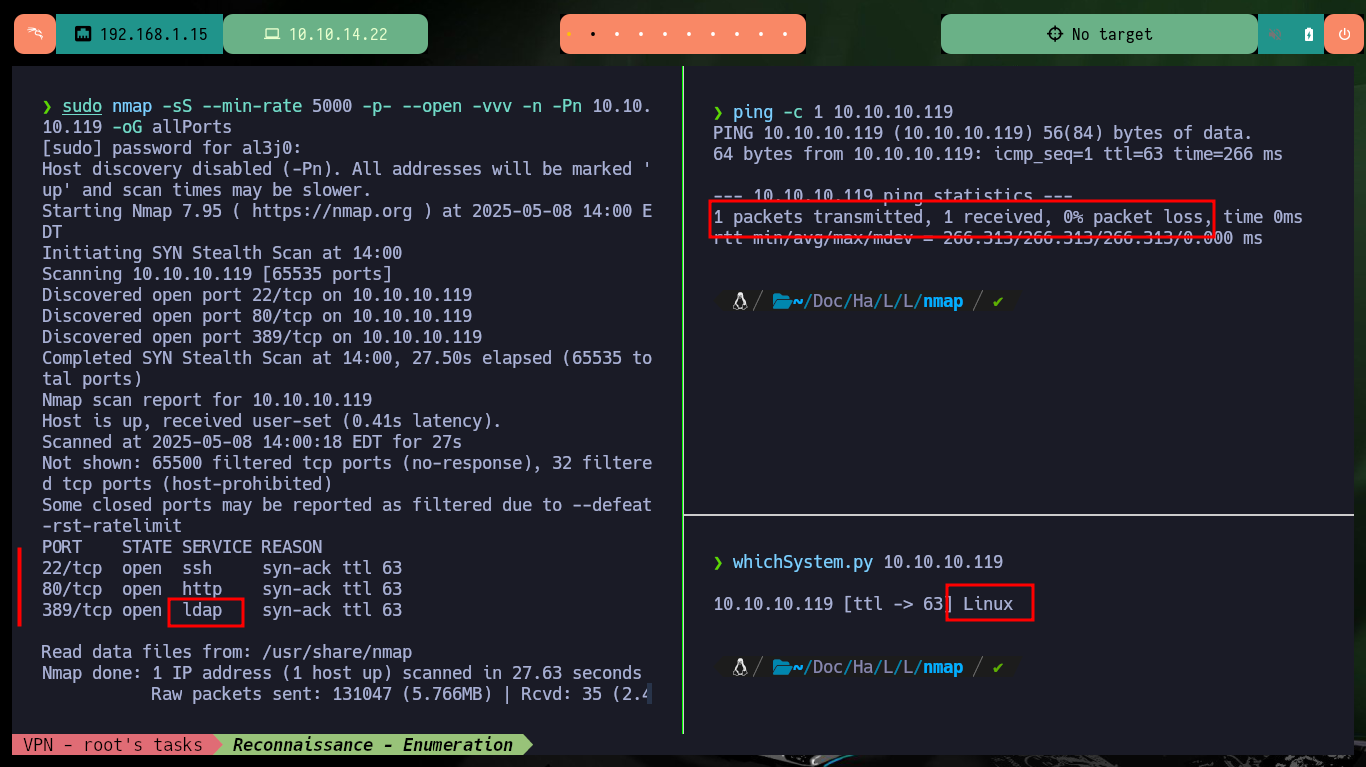Click the rtt min/avg/max/mdev line

tap(988, 238)
